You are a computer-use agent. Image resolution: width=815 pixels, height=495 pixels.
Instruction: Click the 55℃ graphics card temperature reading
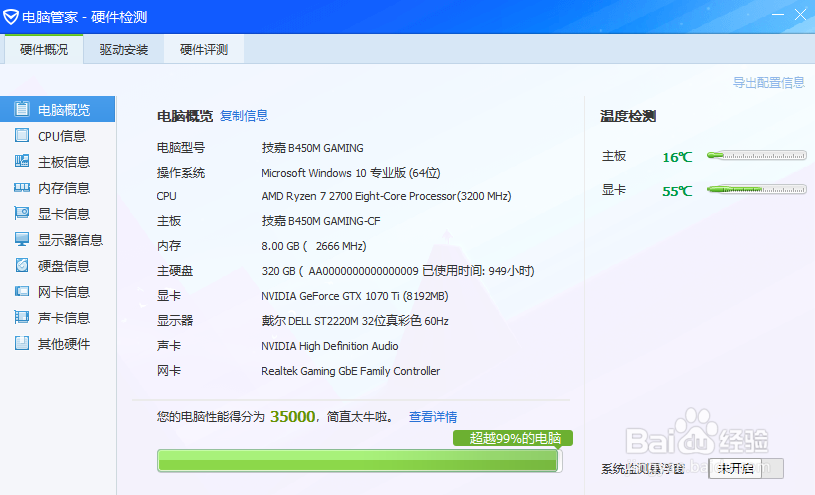pyautogui.click(x=677, y=191)
